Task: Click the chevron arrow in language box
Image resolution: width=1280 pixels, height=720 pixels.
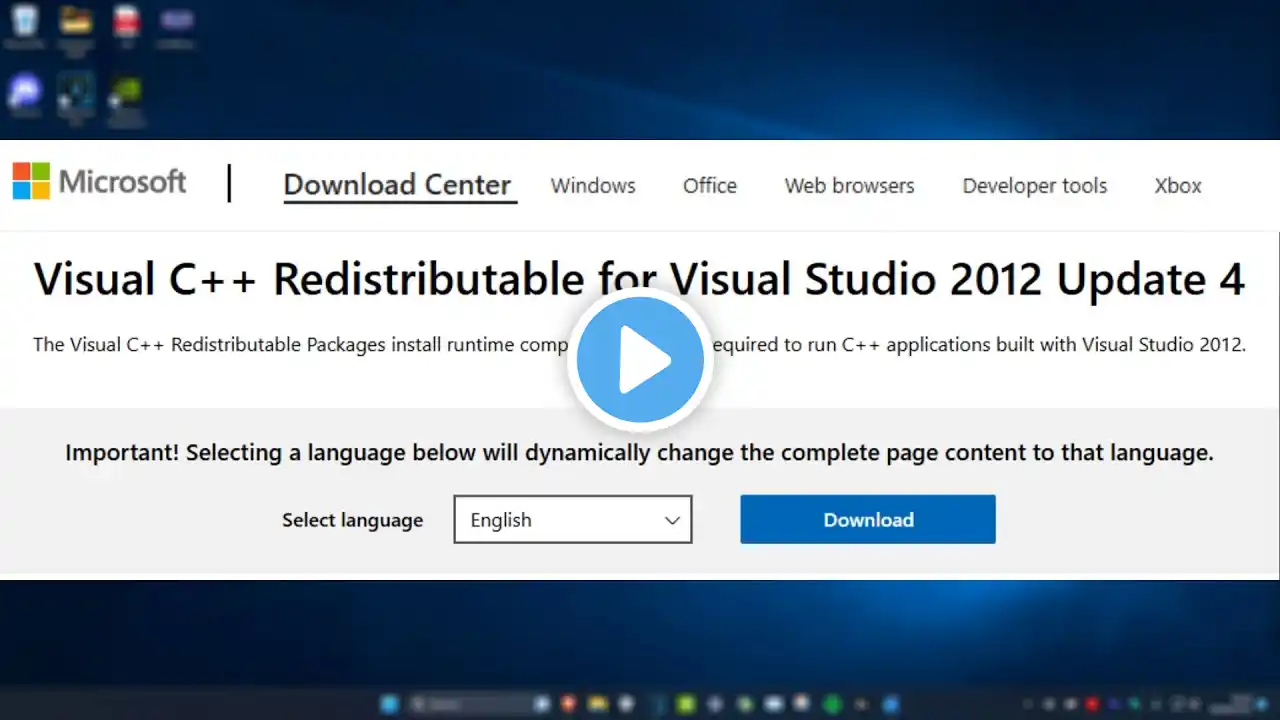Action: coord(672,520)
